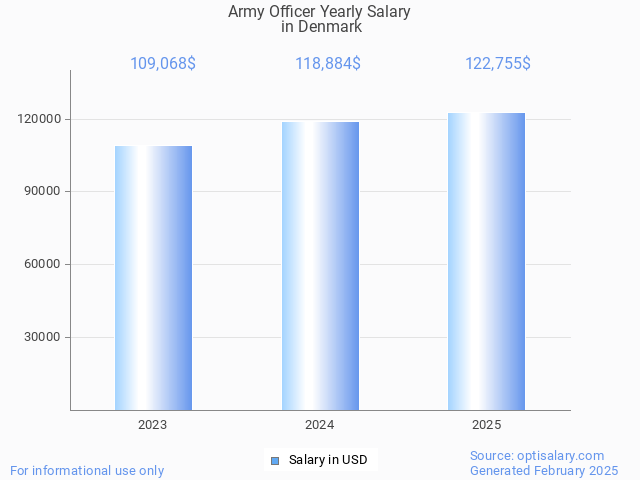Viewport: 640px width, 480px height.
Task: Click the 122,755$ value label
Action: 498,64
